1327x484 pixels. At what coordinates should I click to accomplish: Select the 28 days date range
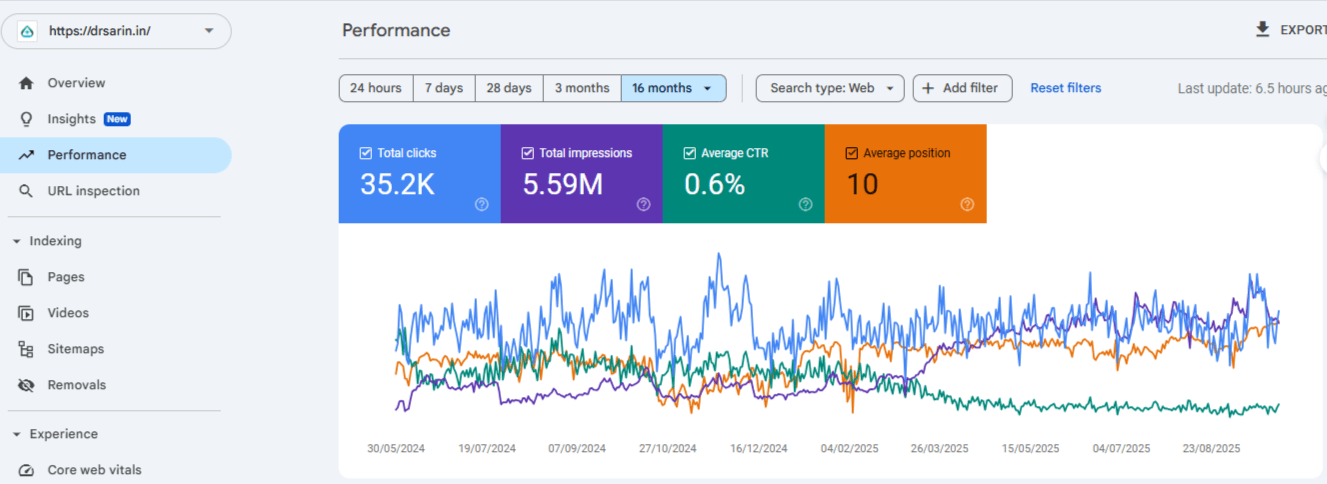509,88
